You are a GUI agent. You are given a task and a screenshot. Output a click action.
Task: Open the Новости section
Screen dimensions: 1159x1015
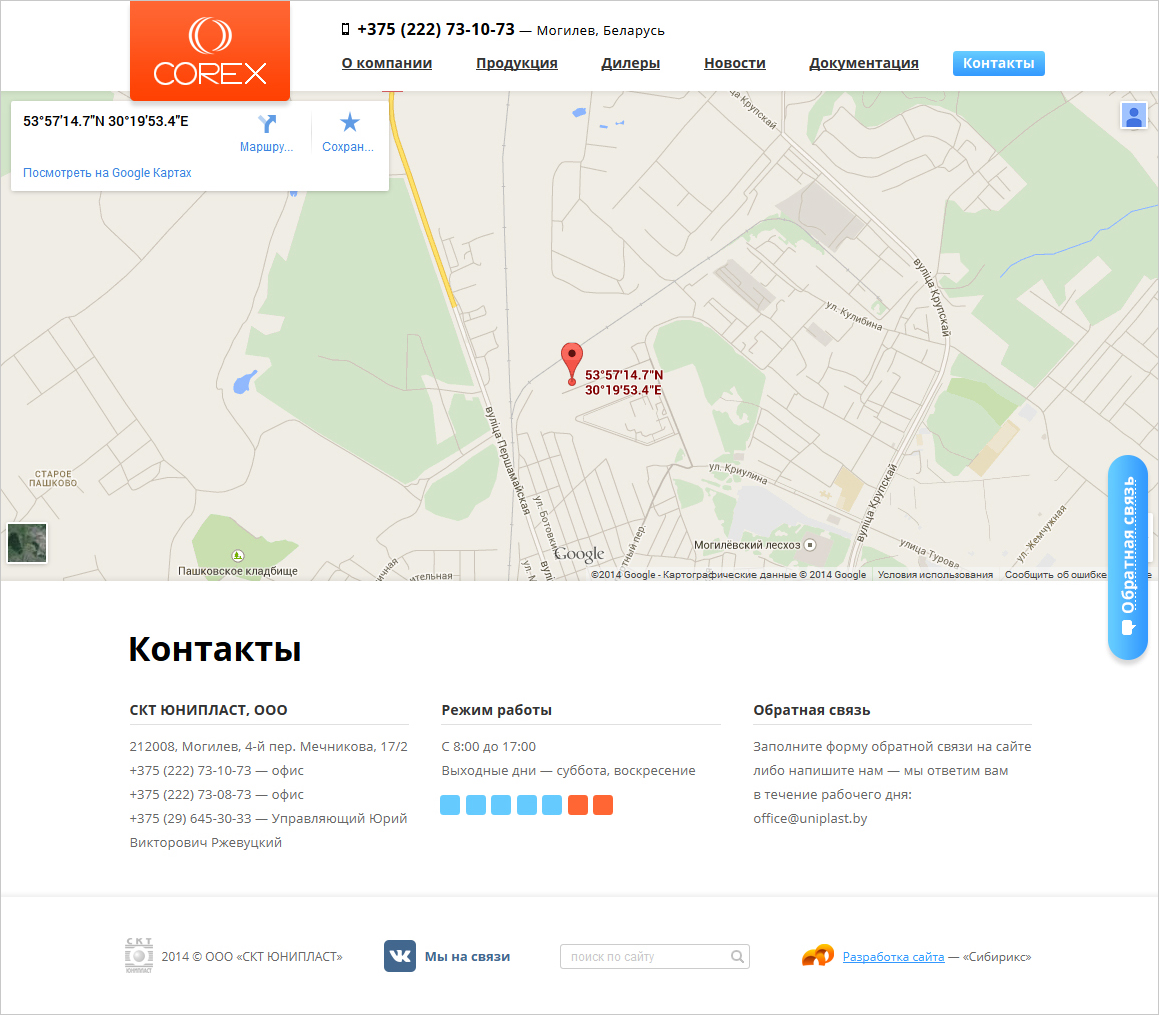[735, 63]
